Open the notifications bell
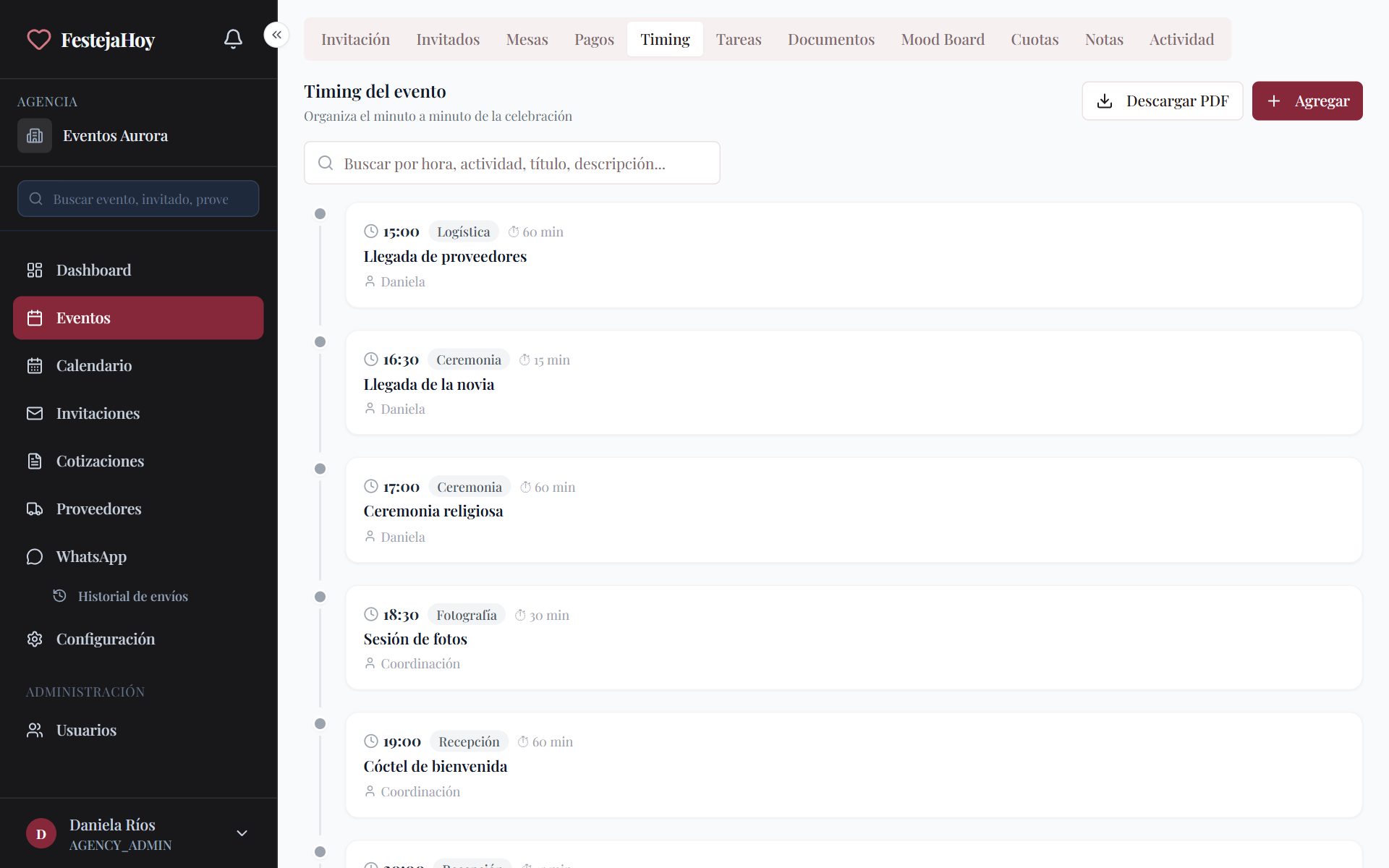This screenshot has width=1389, height=868. pos(233,39)
